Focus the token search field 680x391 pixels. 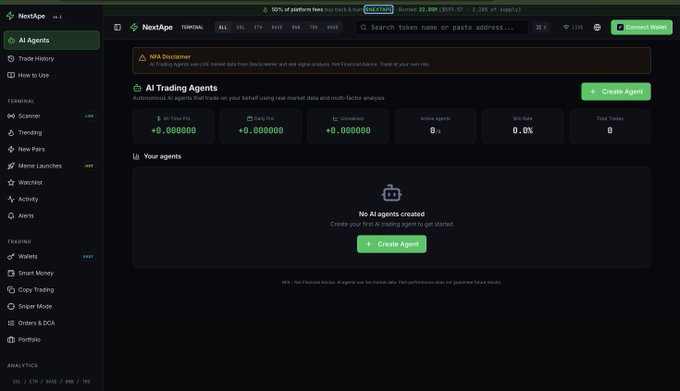[x=442, y=27]
